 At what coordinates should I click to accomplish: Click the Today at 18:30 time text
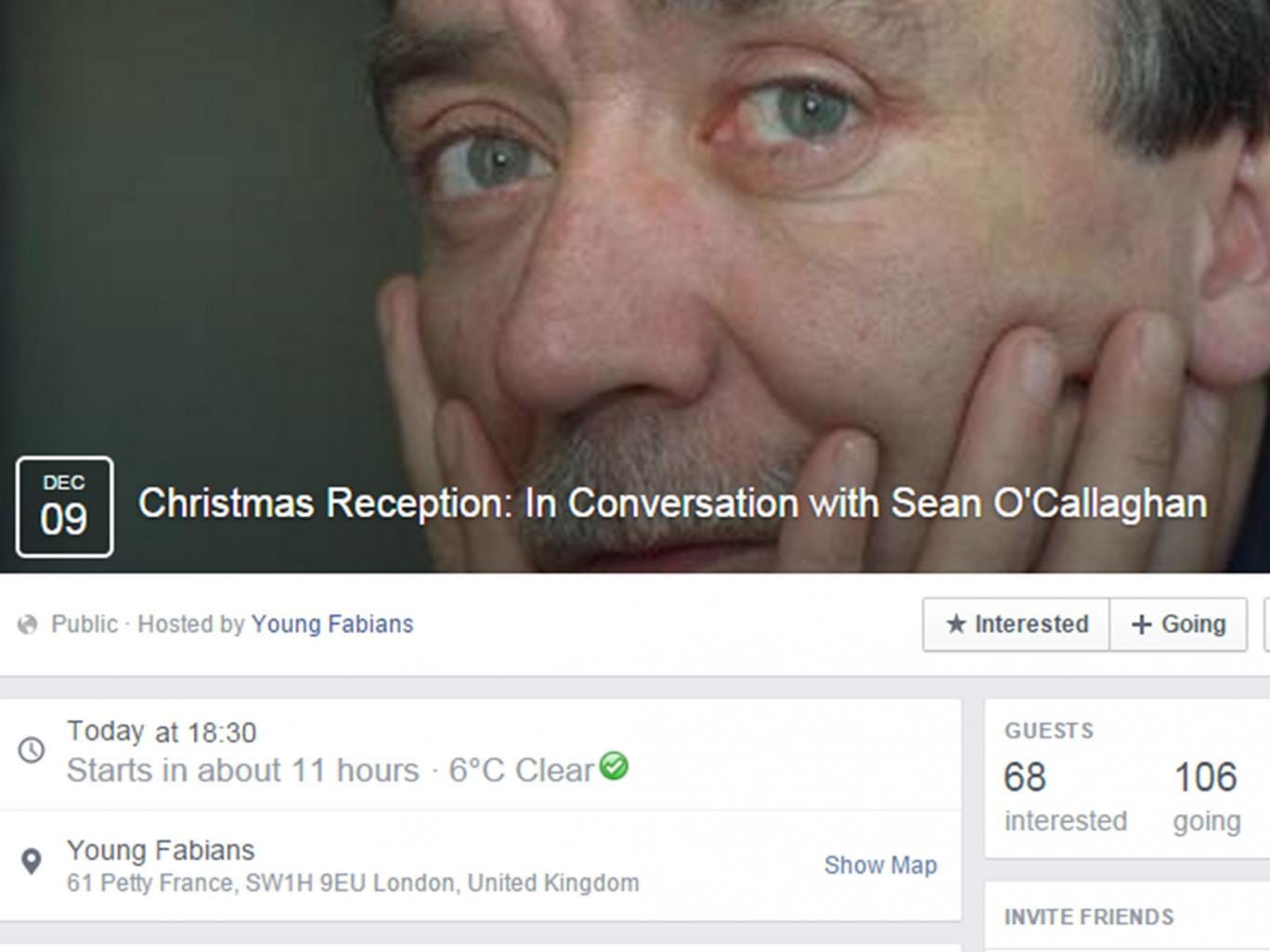point(162,732)
